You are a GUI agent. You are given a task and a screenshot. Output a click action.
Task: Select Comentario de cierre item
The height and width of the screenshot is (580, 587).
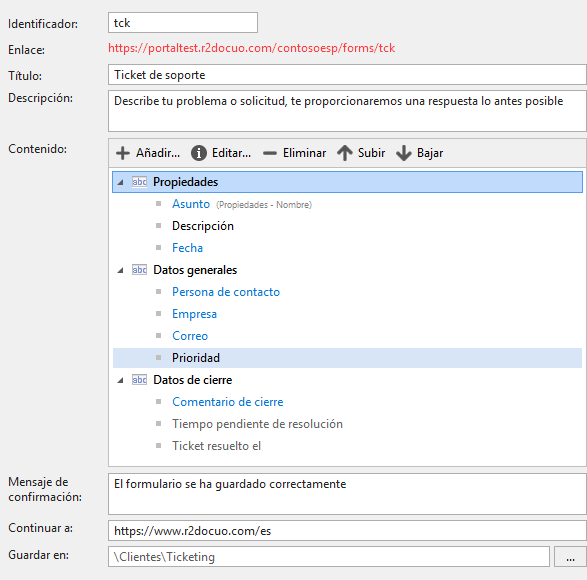click(228, 402)
